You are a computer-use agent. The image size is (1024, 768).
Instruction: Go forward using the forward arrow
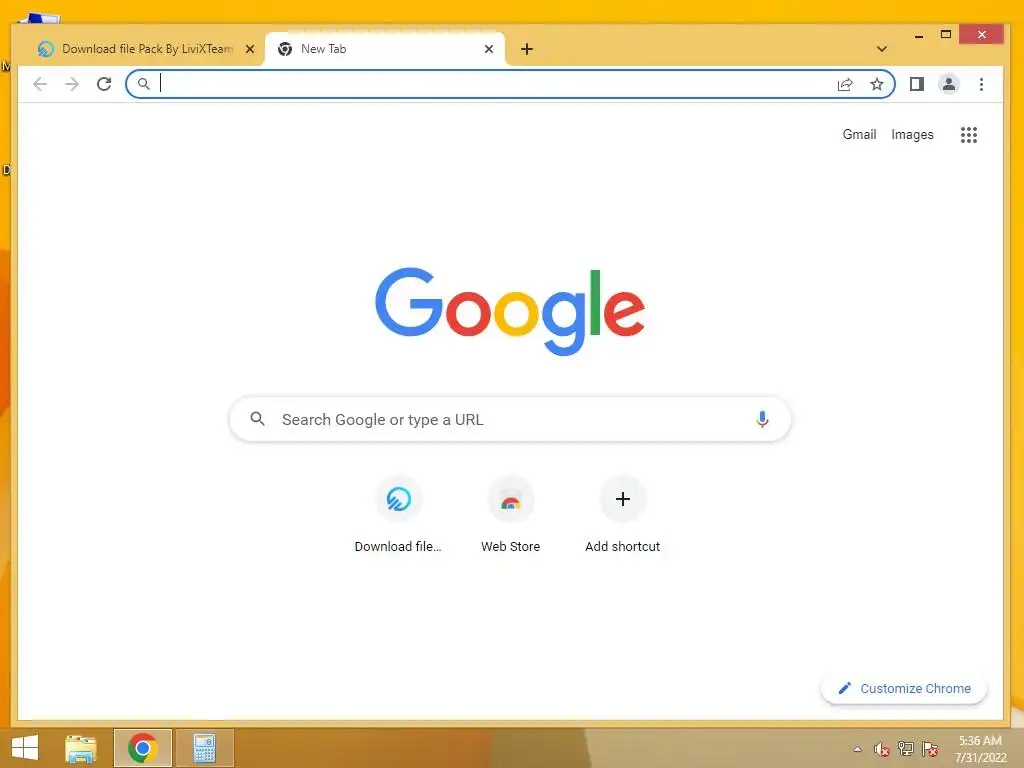(72, 84)
